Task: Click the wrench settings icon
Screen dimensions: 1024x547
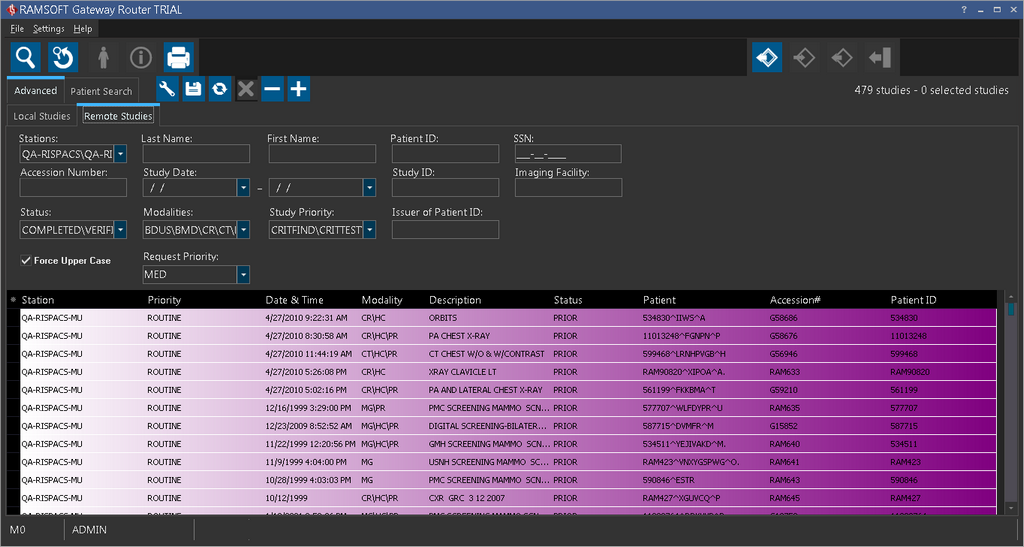Action: point(167,89)
